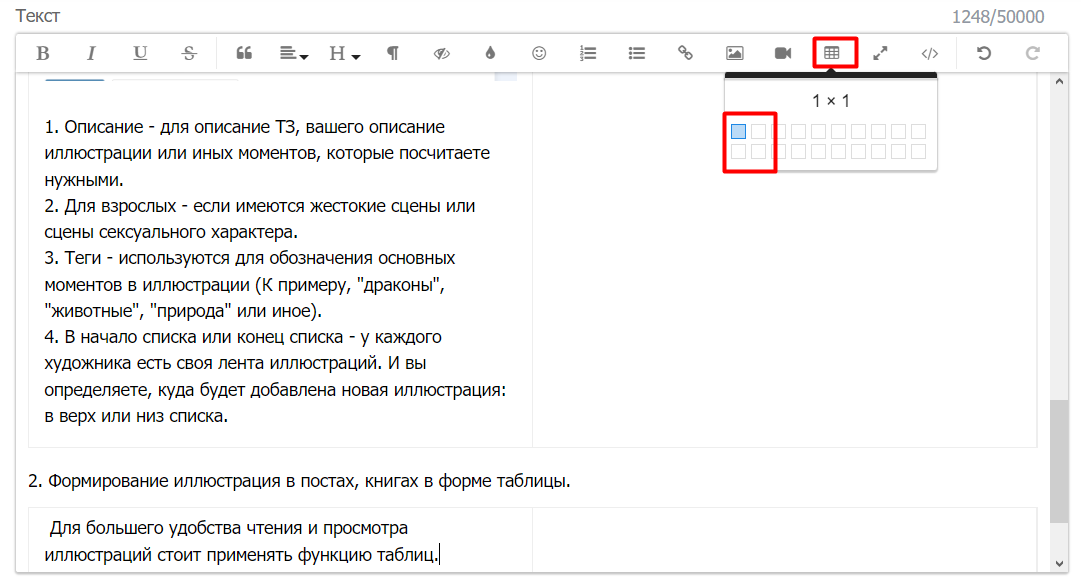Open the table insert dropdown
The height and width of the screenshot is (585, 1081).
click(832, 54)
